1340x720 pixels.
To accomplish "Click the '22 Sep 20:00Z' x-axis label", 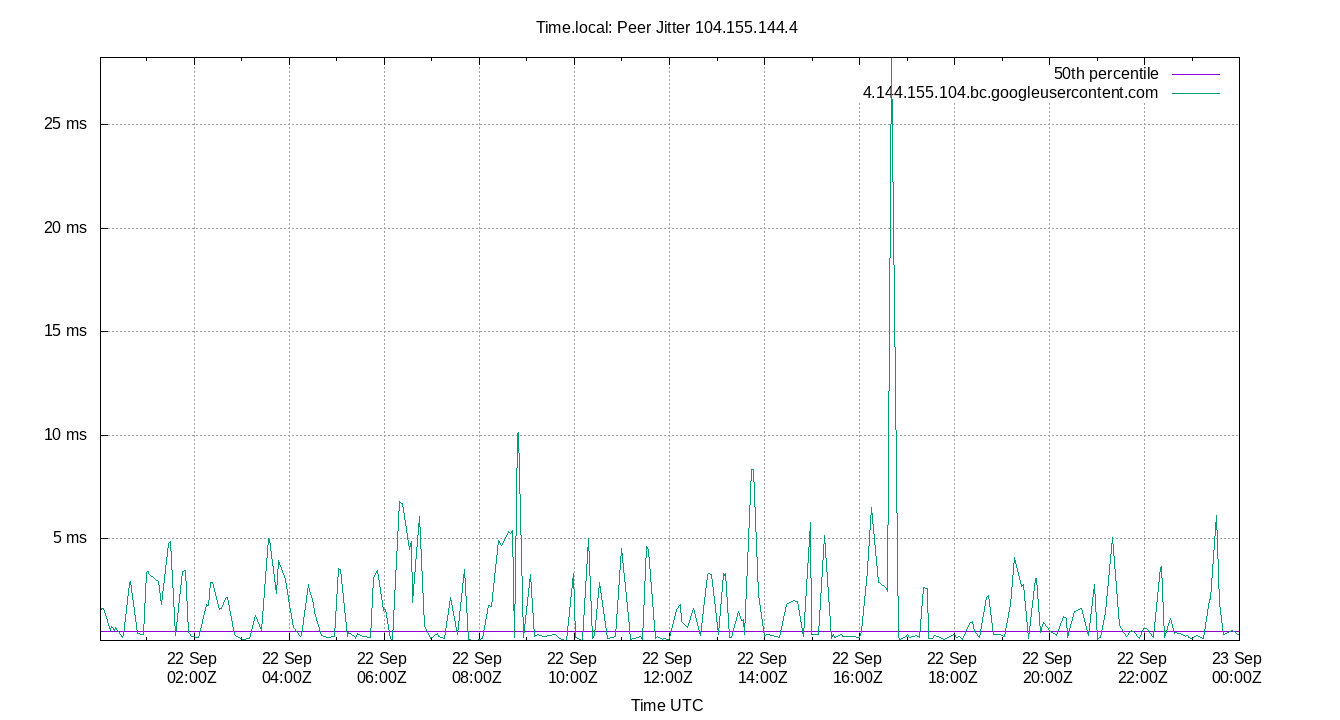I will click(x=1046, y=668).
